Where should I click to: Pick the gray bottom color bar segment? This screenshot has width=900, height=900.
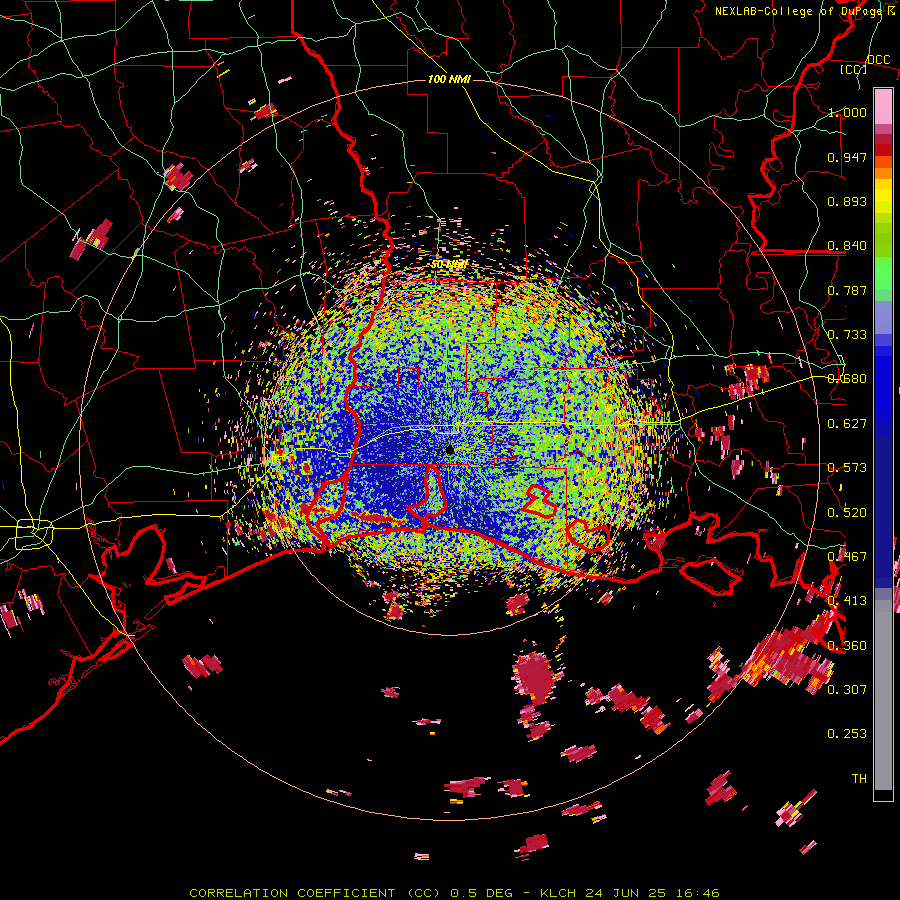click(883, 696)
